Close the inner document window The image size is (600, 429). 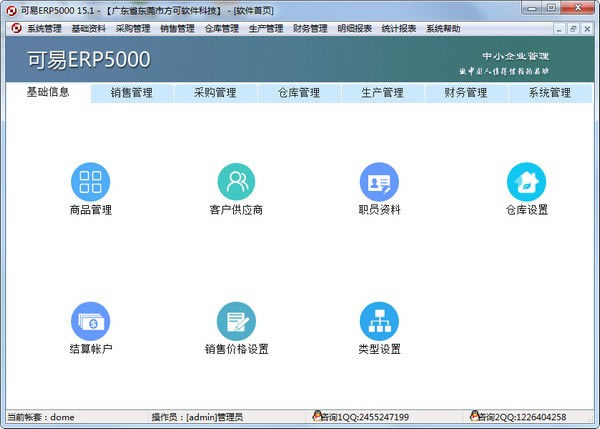coord(587,29)
